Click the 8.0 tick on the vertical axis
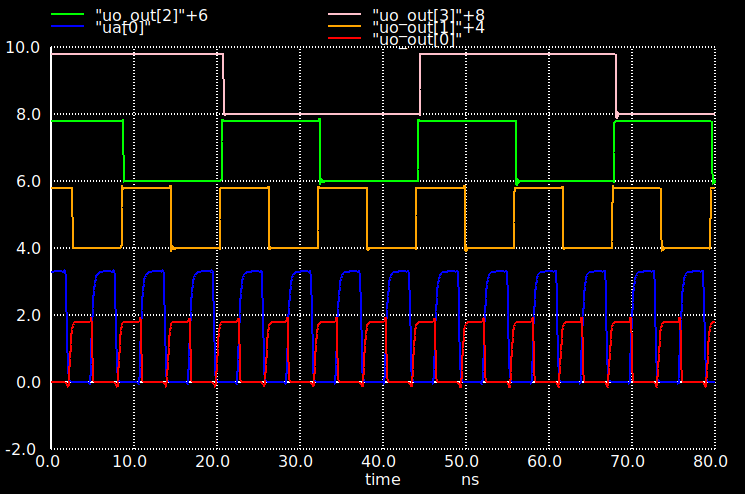Viewport: 745px width, 494px height. (26, 114)
